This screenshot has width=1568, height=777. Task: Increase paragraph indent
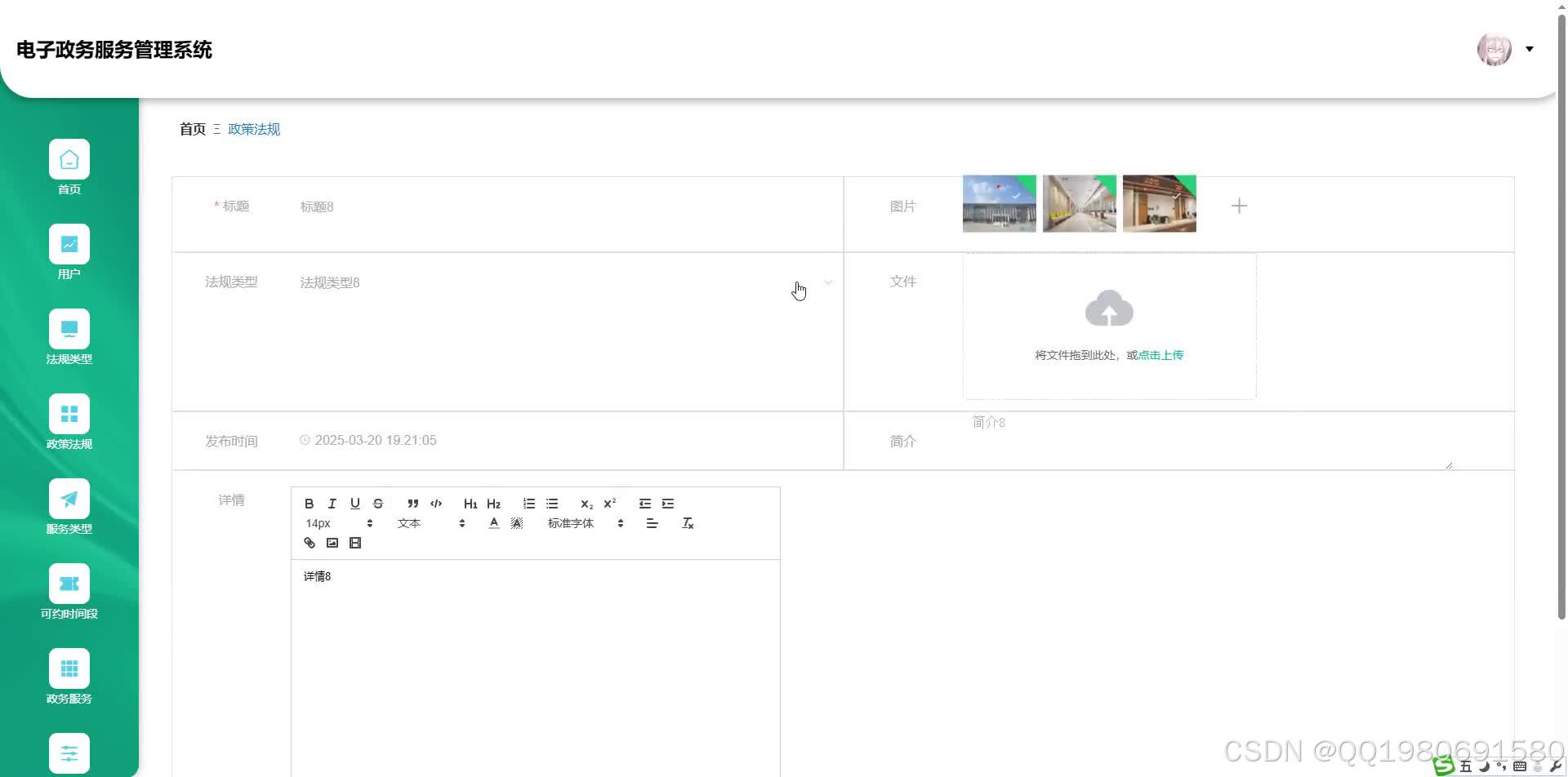click(x=668, y=504)
